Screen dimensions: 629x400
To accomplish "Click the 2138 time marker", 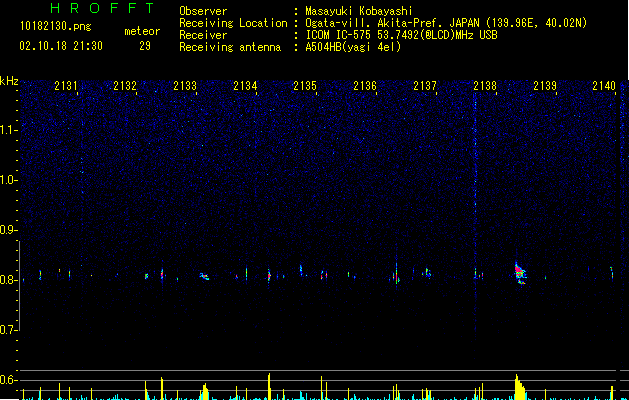I will 485,86.
